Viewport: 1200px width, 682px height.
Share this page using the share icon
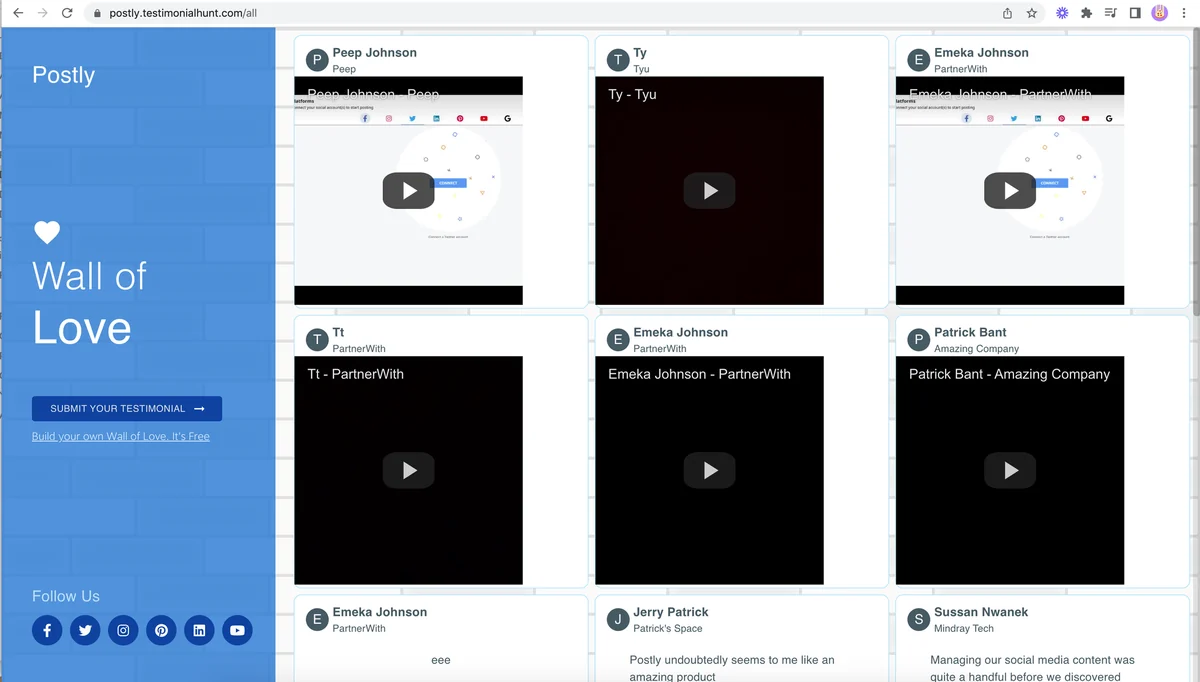click(x=1007, y=13)
